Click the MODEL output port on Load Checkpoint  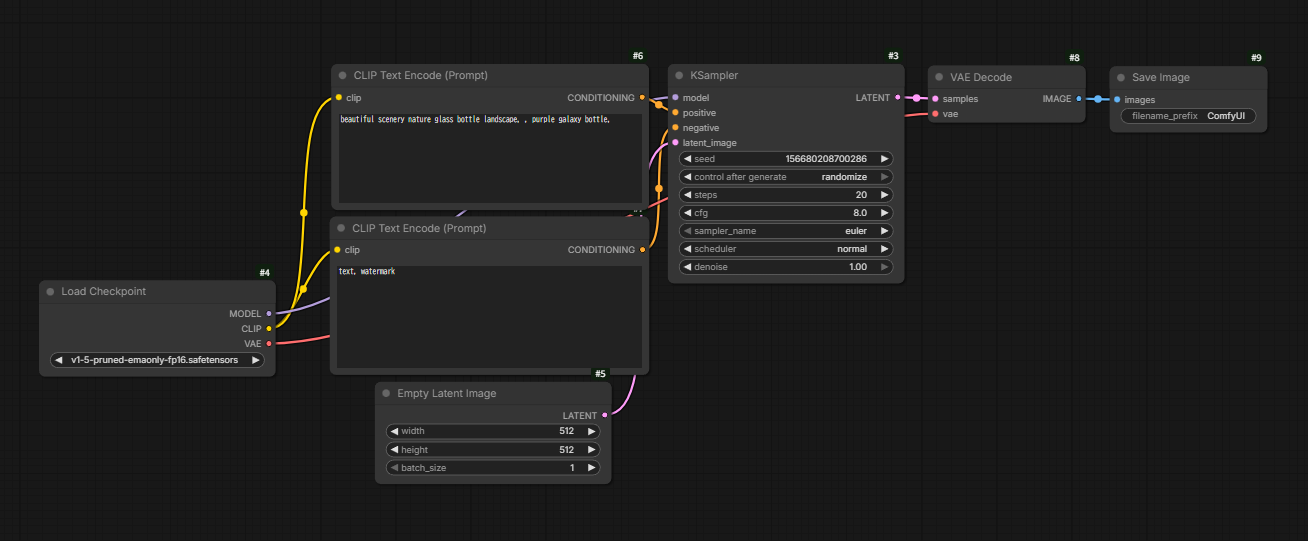click(x=269, y=314)
